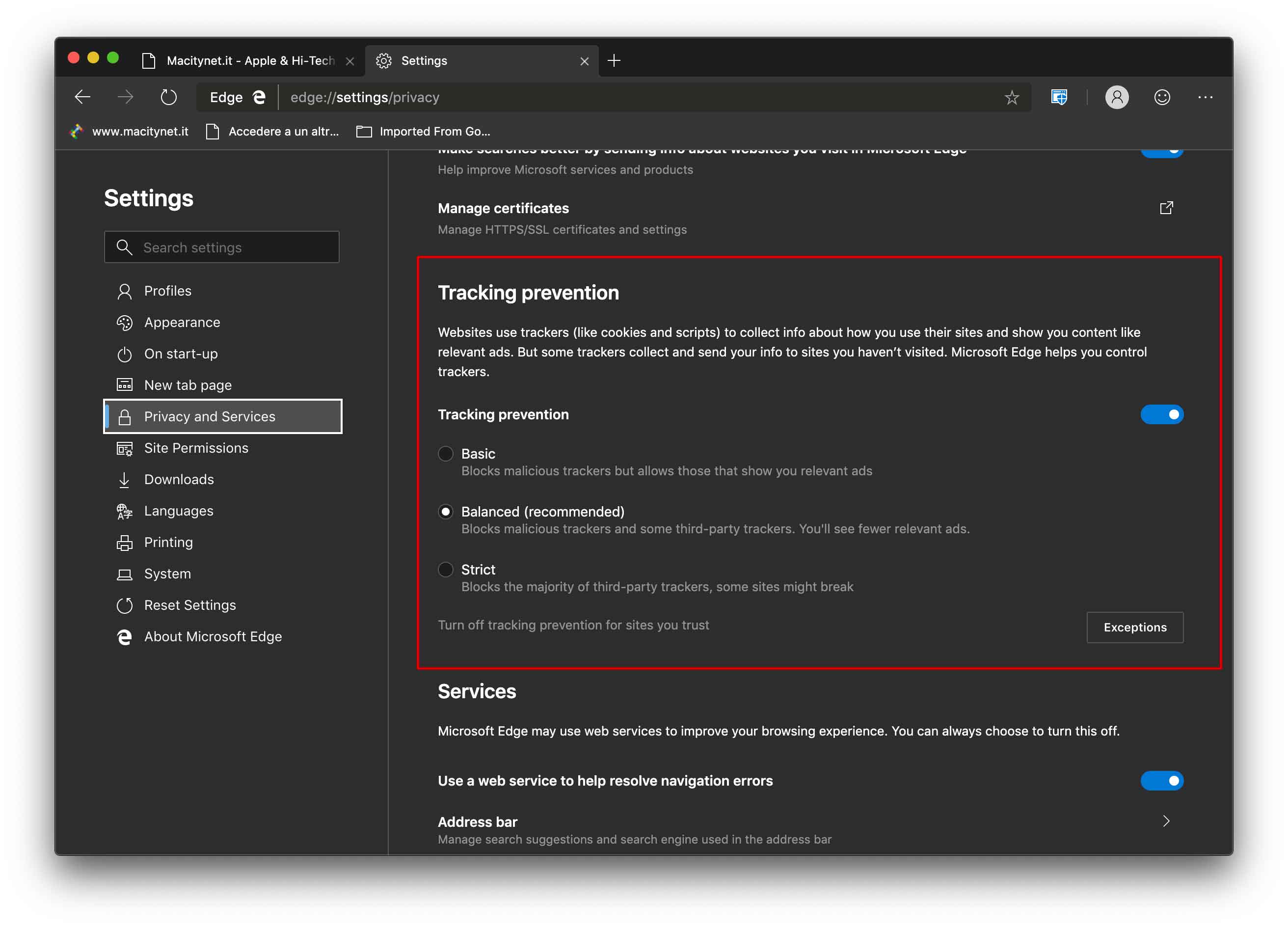Disable navigation errors web service toggle
The height and width of the screenshot is (928, 1288).
point(1161,781)
